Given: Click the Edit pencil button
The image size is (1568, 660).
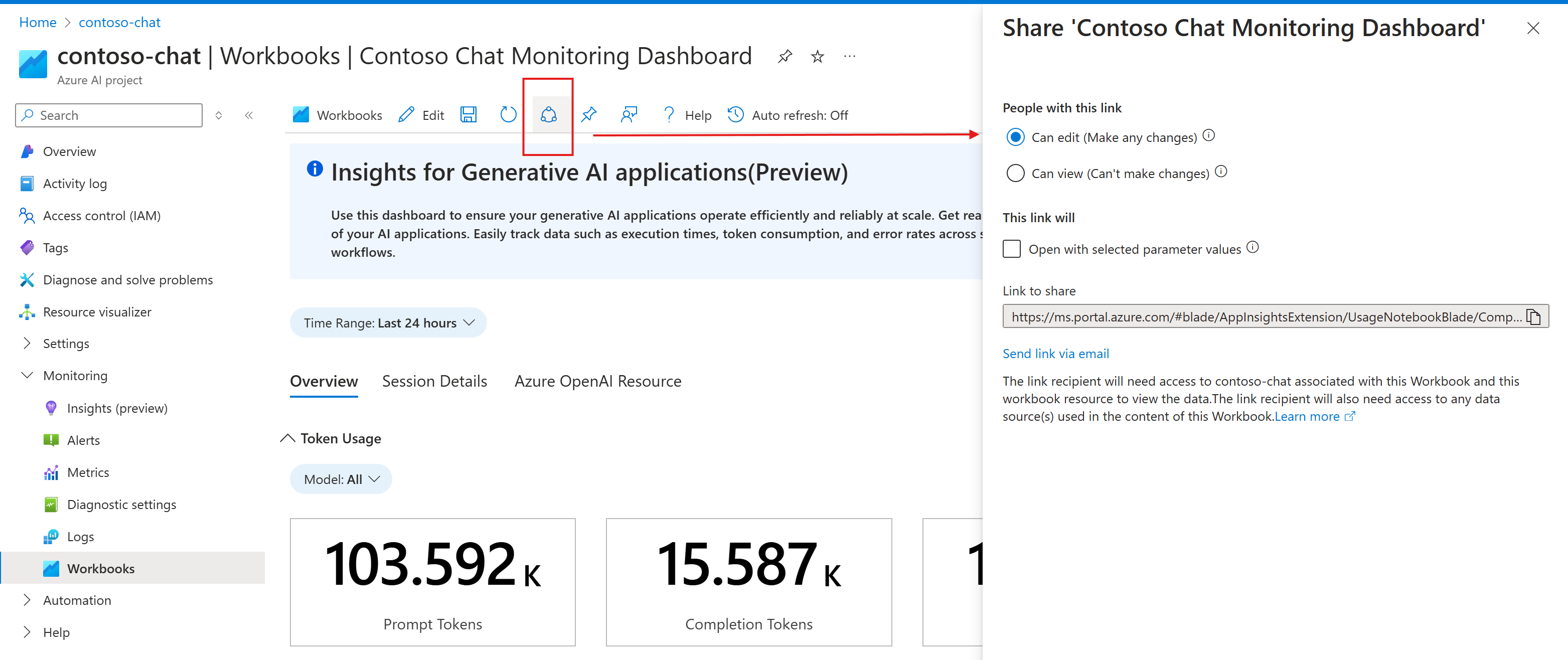Looking at the screenshot, I should tap(421, 114).
